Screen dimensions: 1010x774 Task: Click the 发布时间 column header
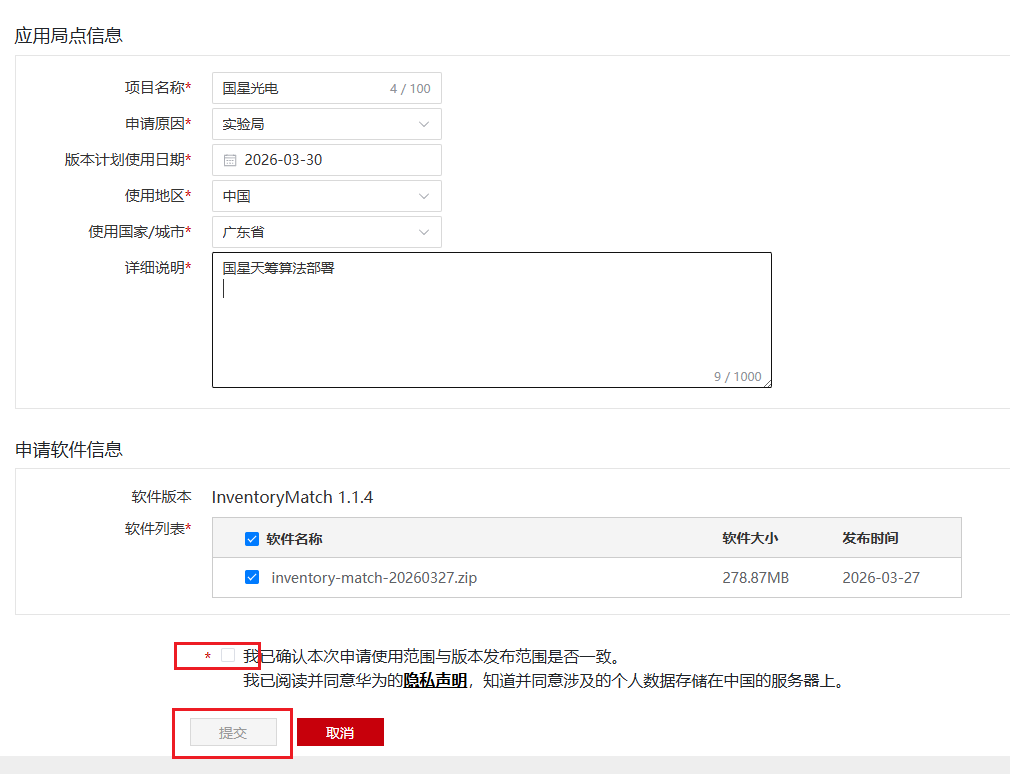870,538
